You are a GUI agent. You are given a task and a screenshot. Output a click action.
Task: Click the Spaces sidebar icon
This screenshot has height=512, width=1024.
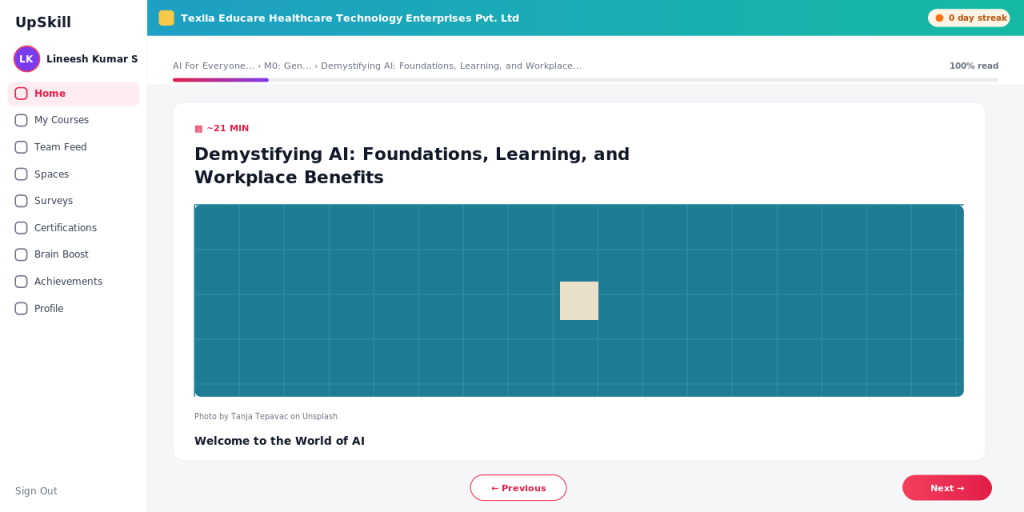tap(21, 174)
